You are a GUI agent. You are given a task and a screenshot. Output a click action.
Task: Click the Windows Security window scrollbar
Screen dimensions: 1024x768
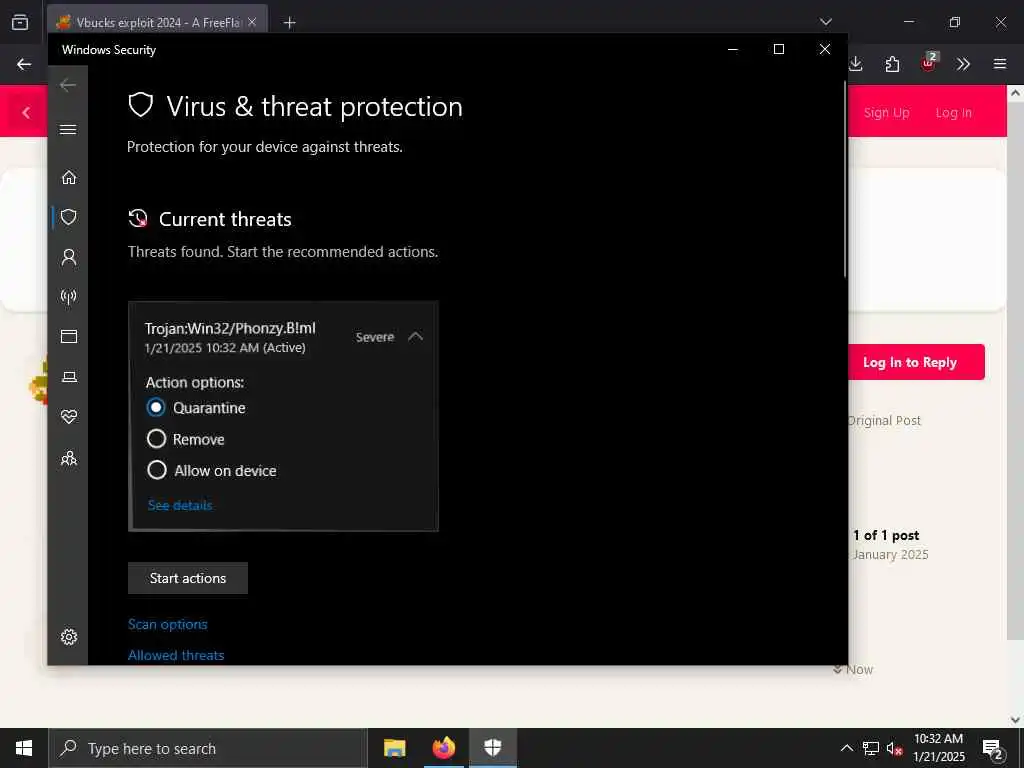point(844,180)
